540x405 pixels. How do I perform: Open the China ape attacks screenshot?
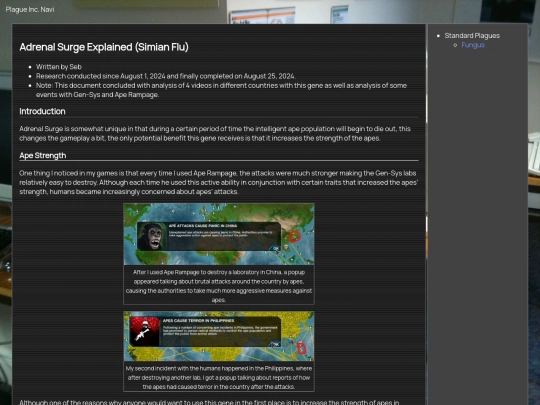point(219,234)
